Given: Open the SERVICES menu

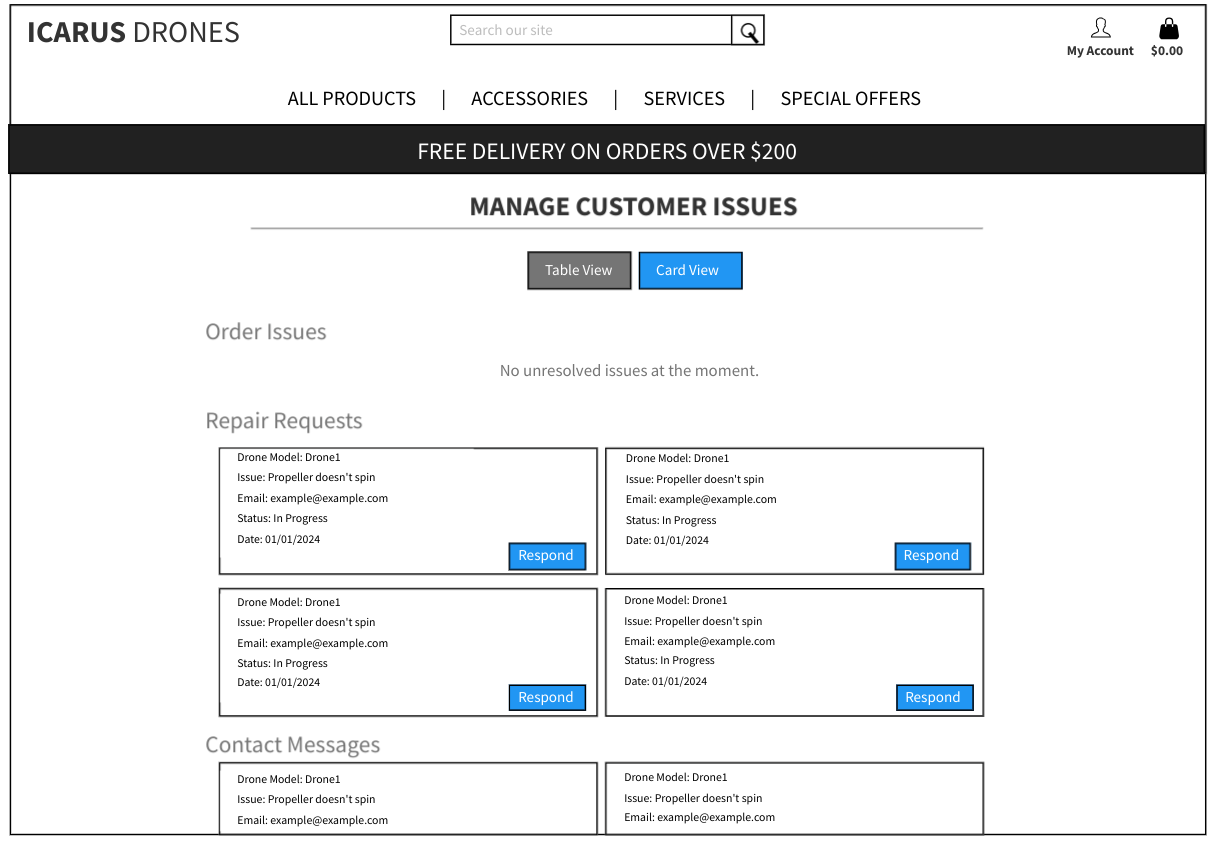Looking at the screenshot, I should (x=684, y=98).
